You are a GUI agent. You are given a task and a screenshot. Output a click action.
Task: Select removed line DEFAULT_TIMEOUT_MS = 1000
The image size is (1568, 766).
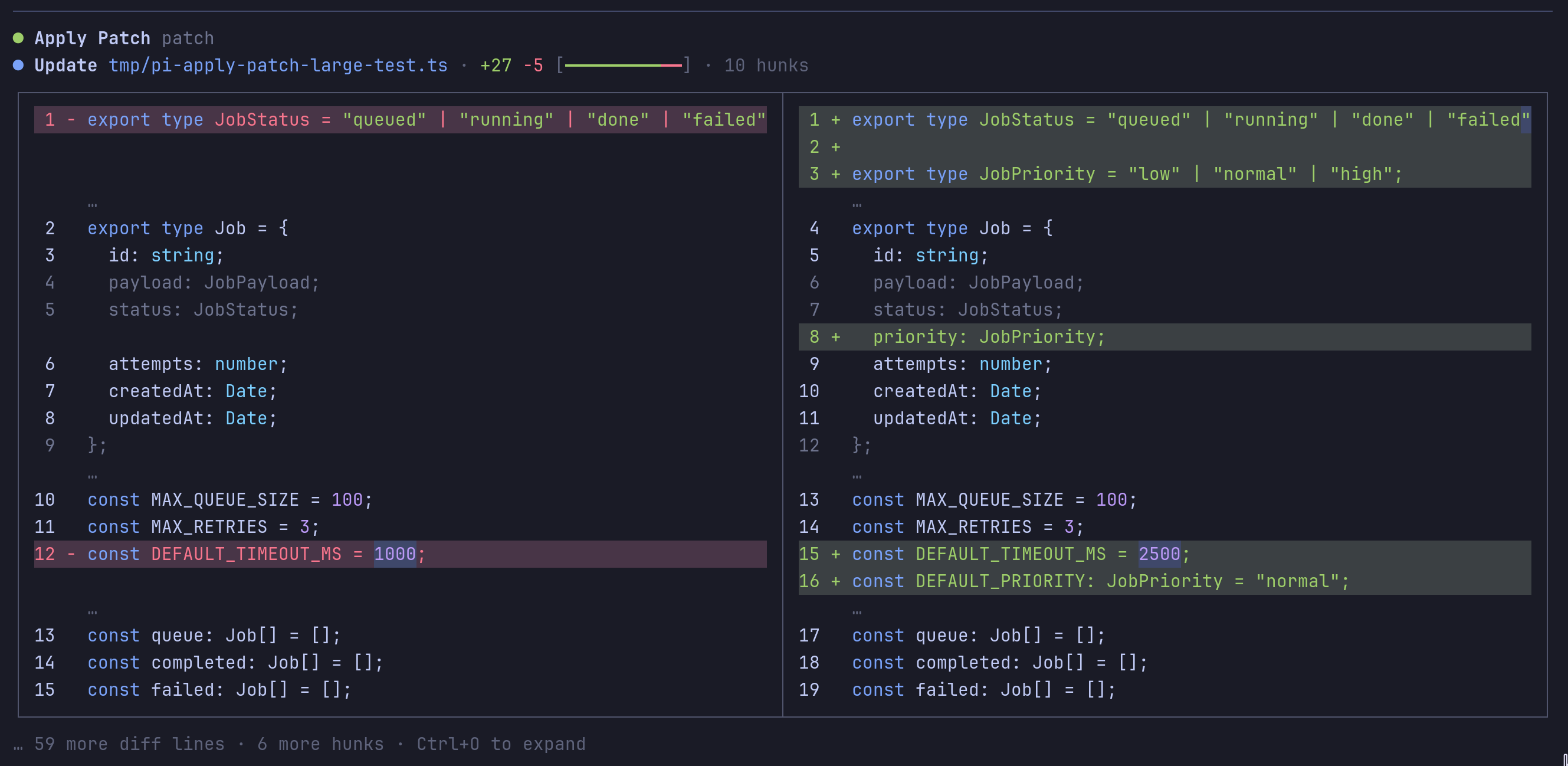[x=401, y=554]
